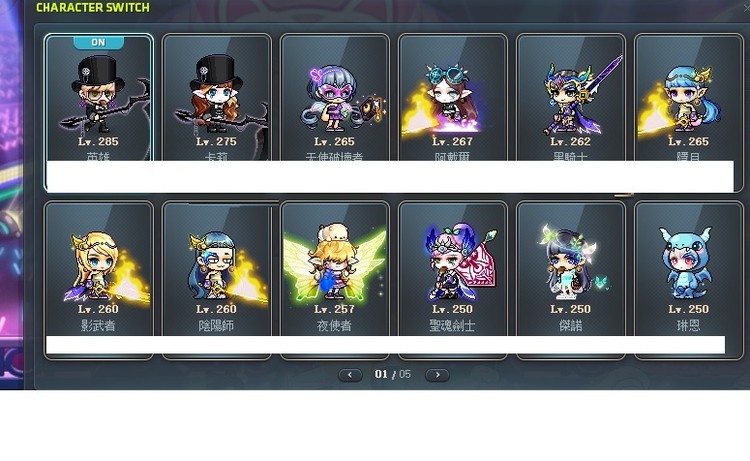Click the CHARACTER SWITCH title
The image size is (750, 461).
pos(93,8)
